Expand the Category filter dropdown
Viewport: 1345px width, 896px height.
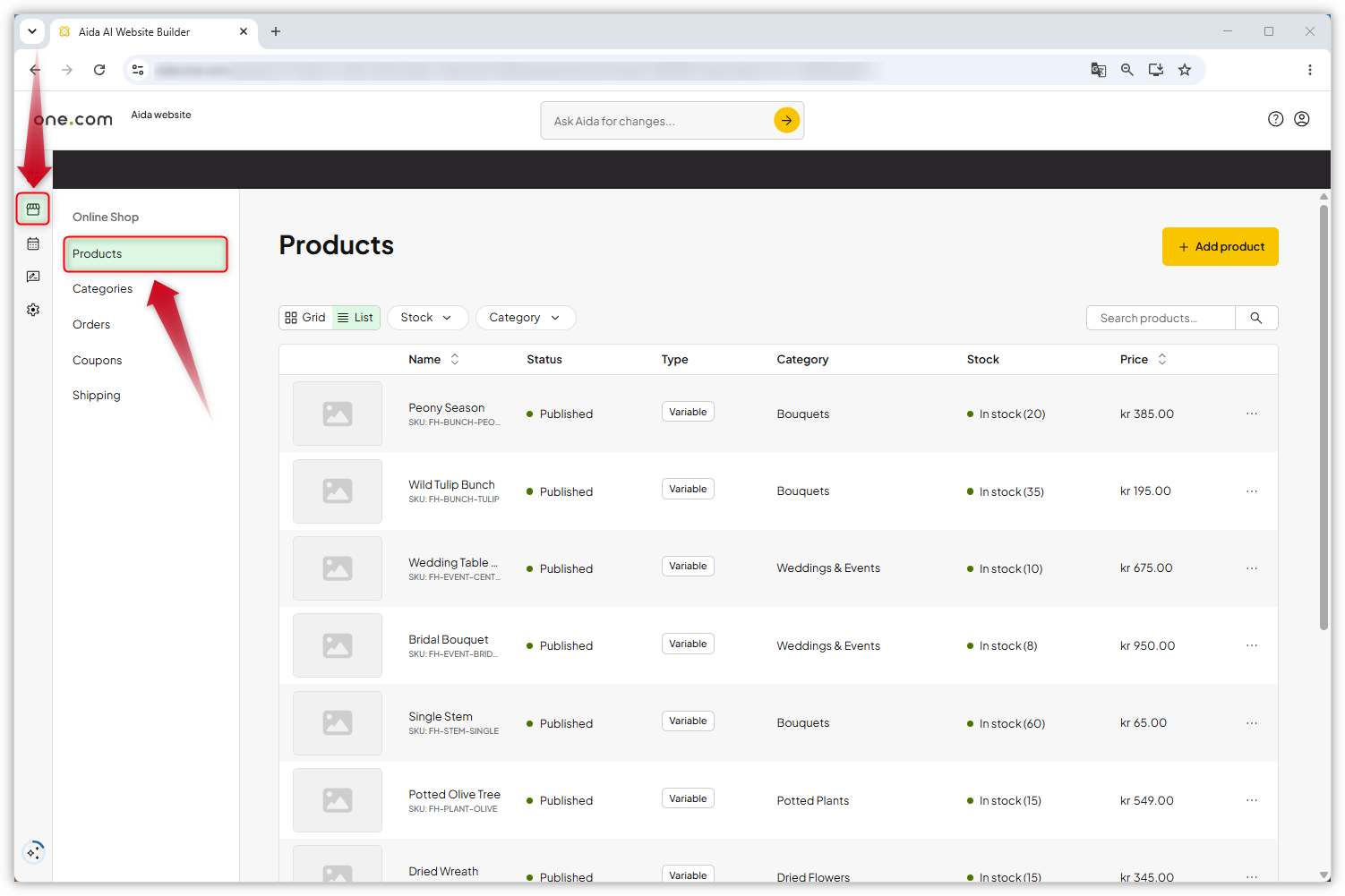[x=526, y=318]
